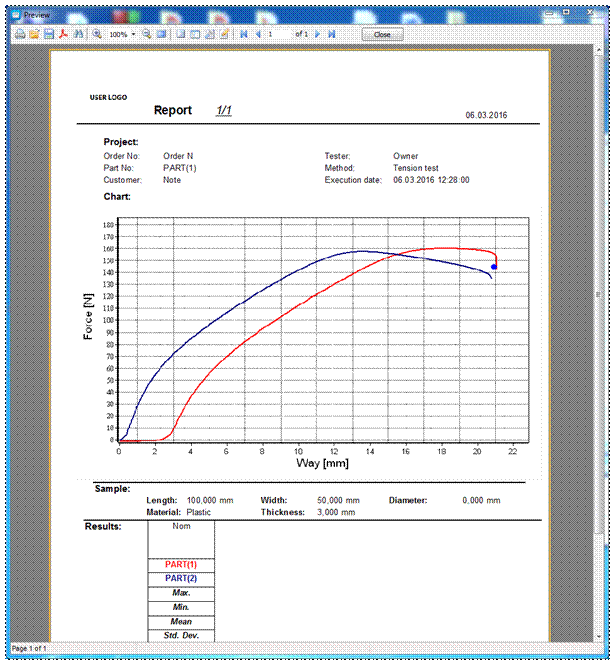Click the Nom header cell in results
Image resolution: width=614 pixels, height=664 pixels.
[x=181, y=539]
